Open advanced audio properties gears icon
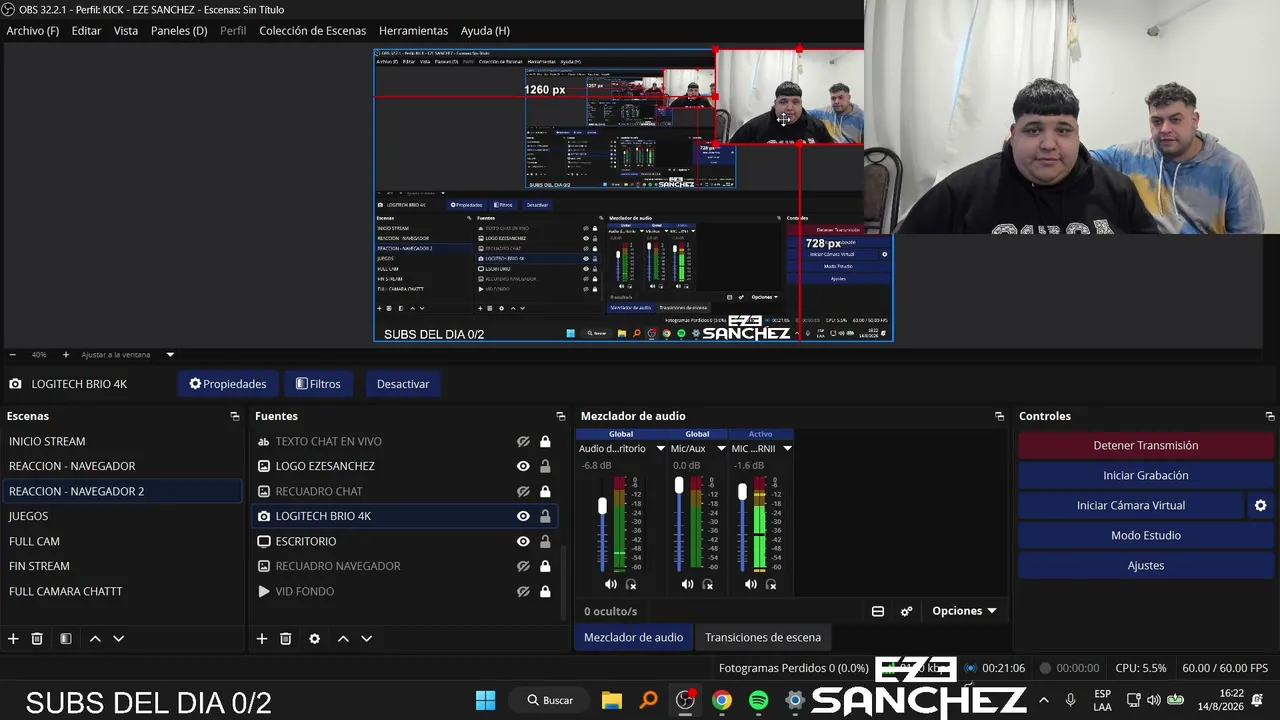This screenshot has width=1280, height=720. [x=906, y=611]
